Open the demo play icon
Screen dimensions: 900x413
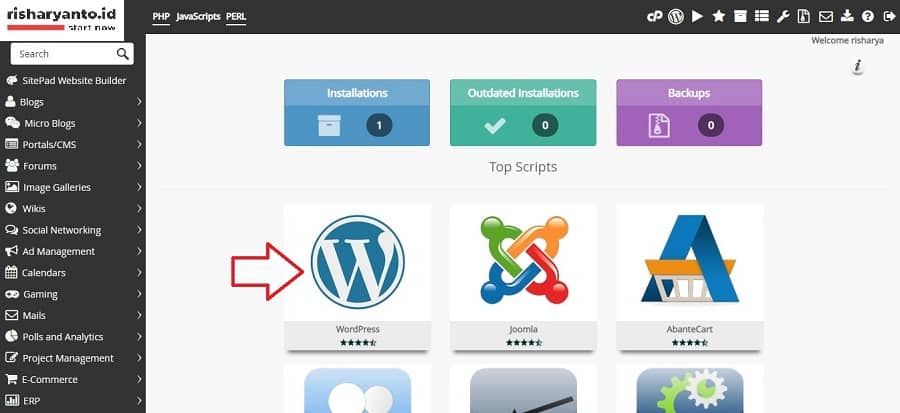(697, 17)
